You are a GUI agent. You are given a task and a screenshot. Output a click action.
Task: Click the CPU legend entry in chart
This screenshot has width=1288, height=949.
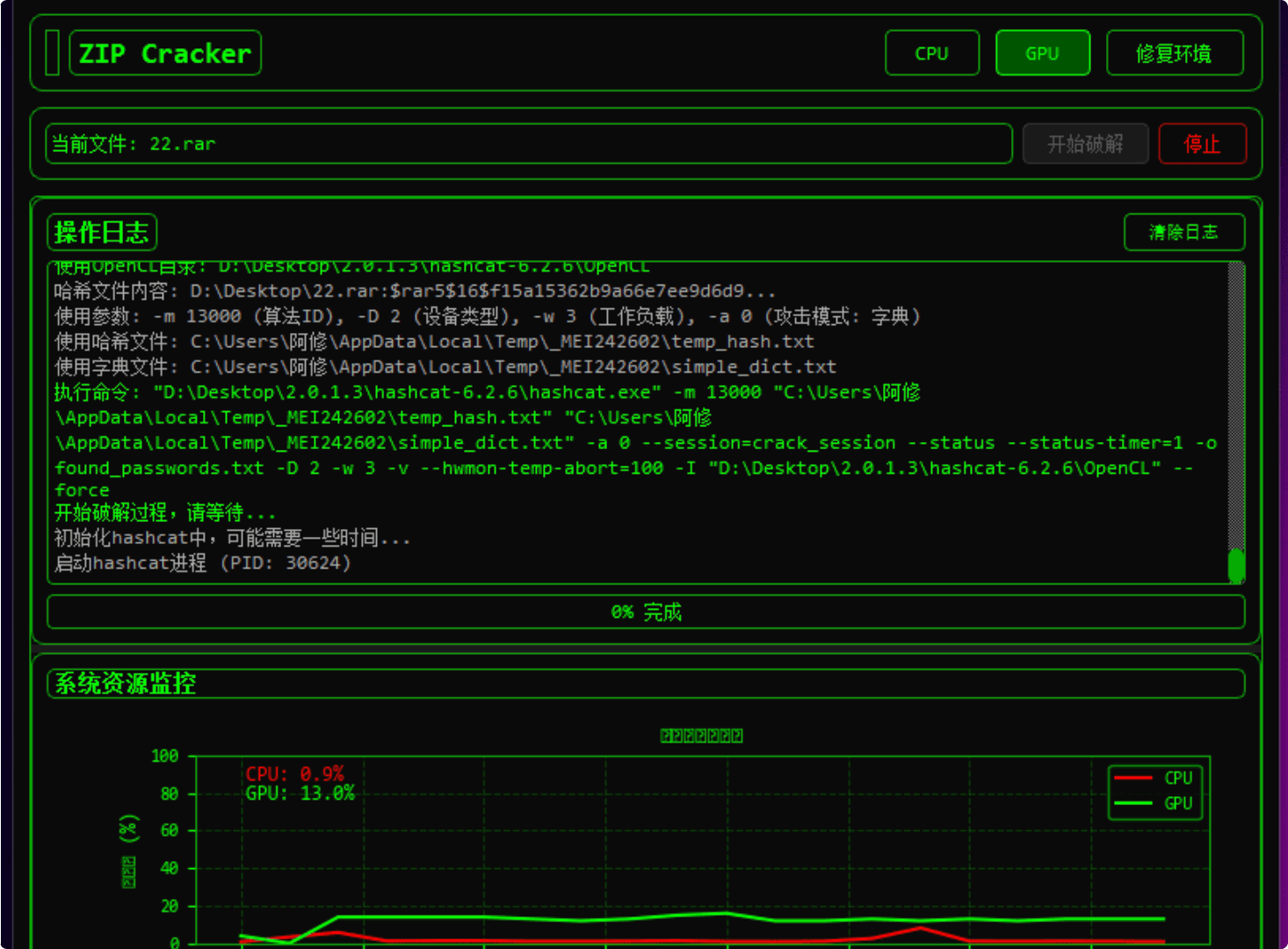pyautogui.click(x=1154, y=778)
